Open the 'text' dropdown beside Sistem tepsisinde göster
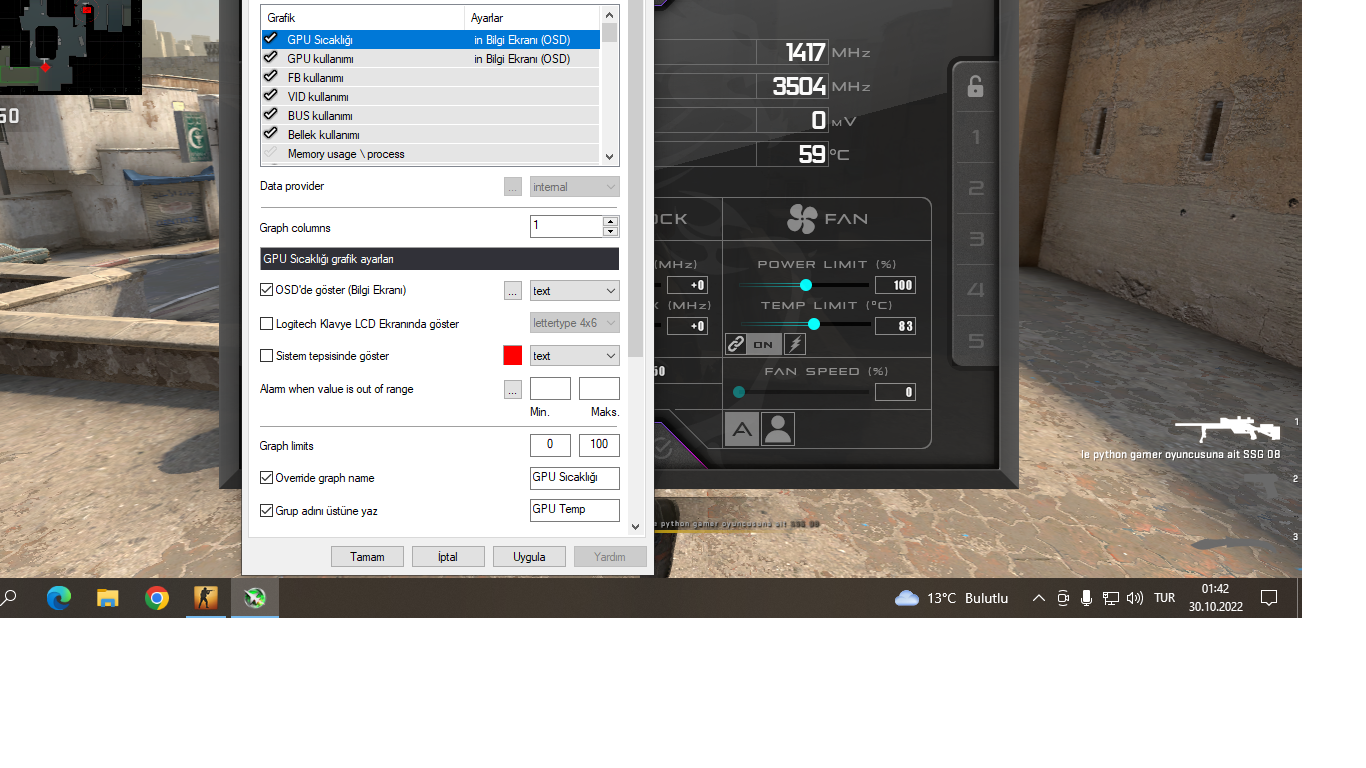Screen dimensions: 1366x768 [x=574, y=356]
